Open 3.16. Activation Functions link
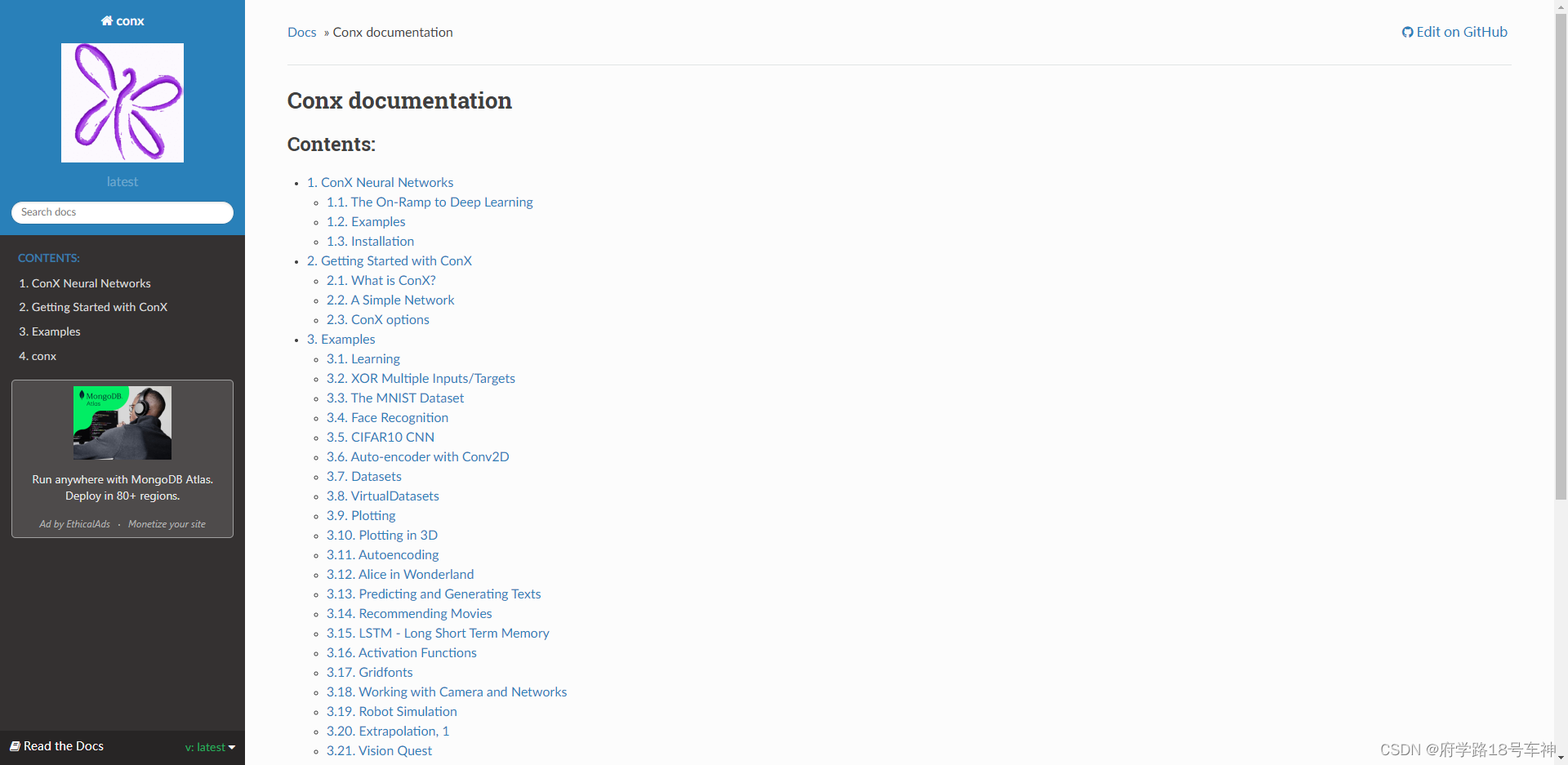Viewport: 1568px width, 765px height. tap(402, 653)
